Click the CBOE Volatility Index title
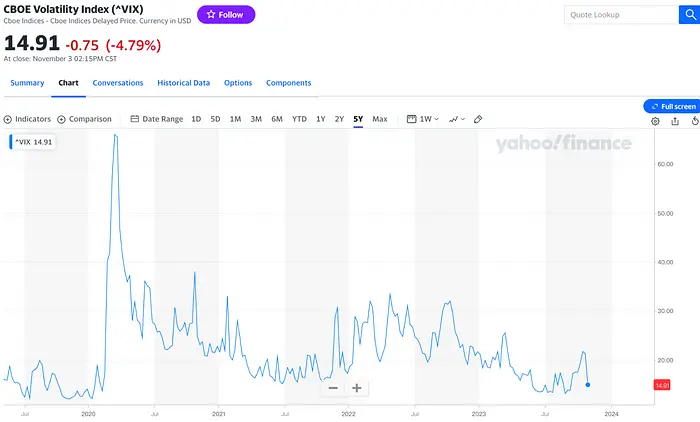This screenshot has width=700, height=422. tap(74, 9)
